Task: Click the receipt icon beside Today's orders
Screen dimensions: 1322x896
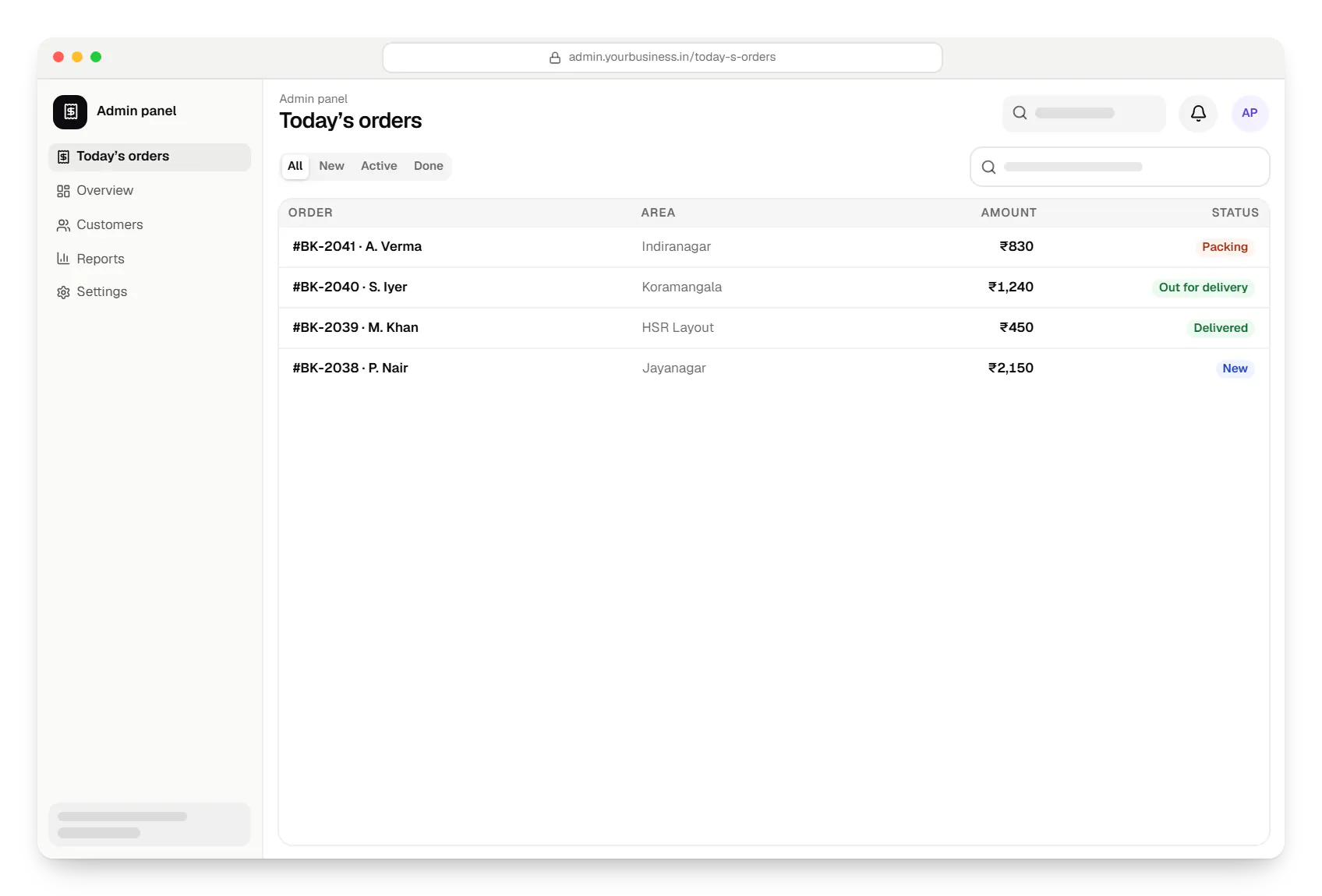Action: tap(63, 157)
